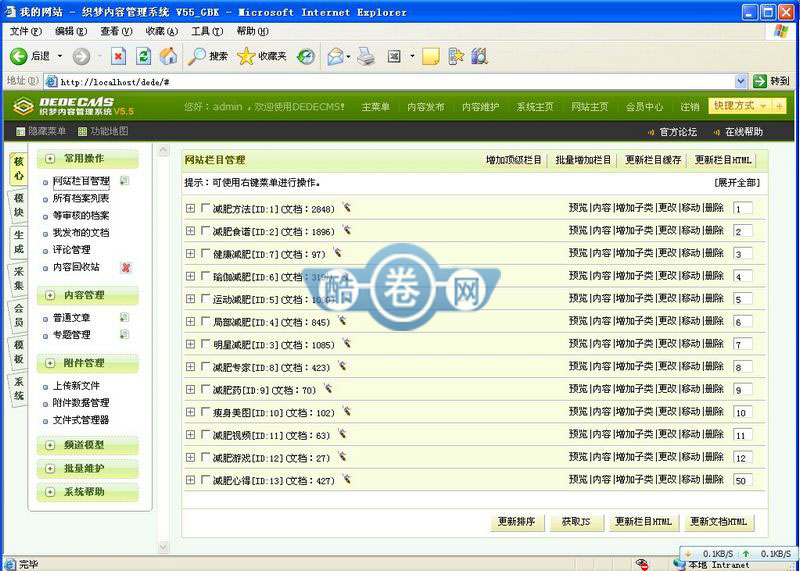Switch to the 采集 side tab
The width and height of the screenshot is (800, 571).
point(19,279)
